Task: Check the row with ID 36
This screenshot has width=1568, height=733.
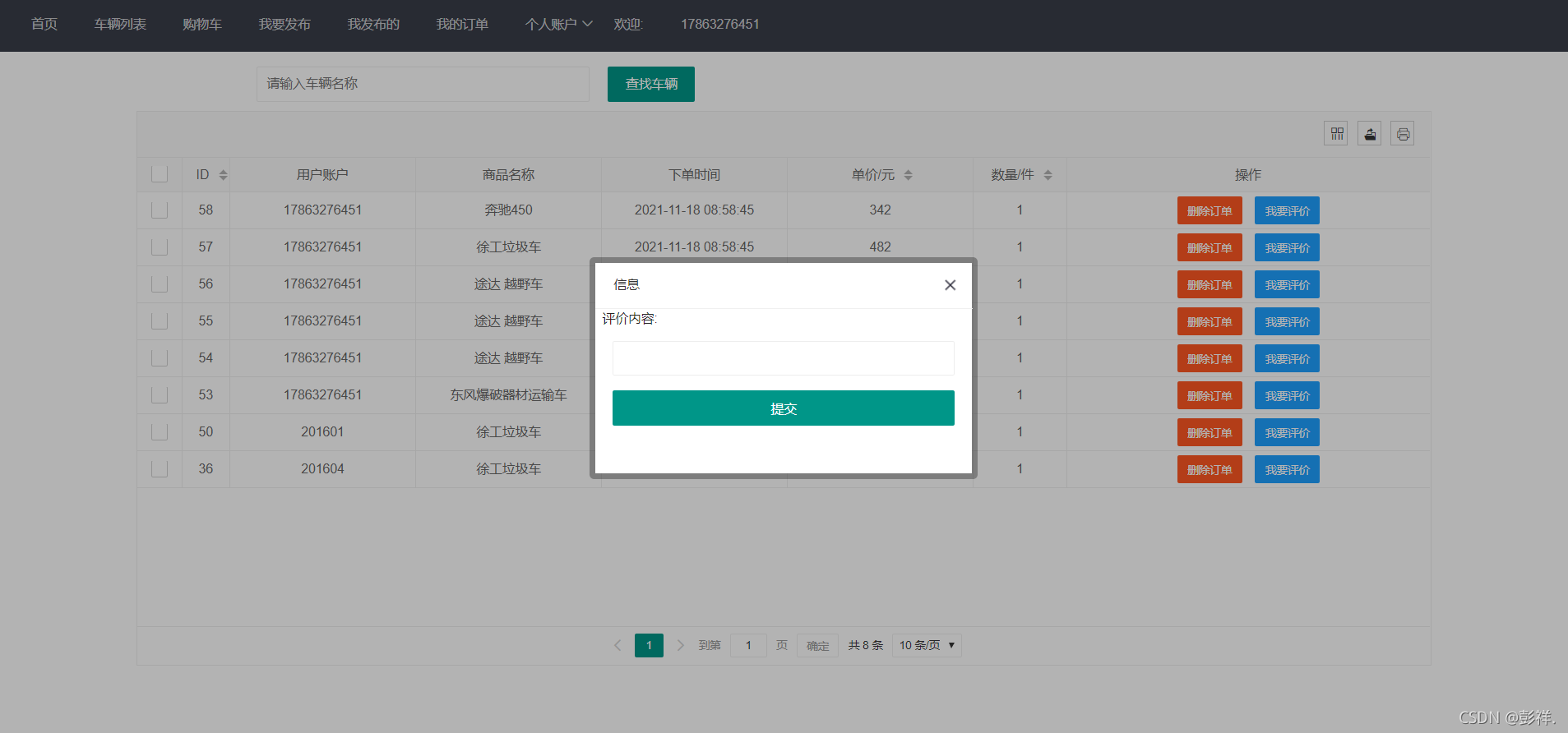Action: [x=160, y=469]
